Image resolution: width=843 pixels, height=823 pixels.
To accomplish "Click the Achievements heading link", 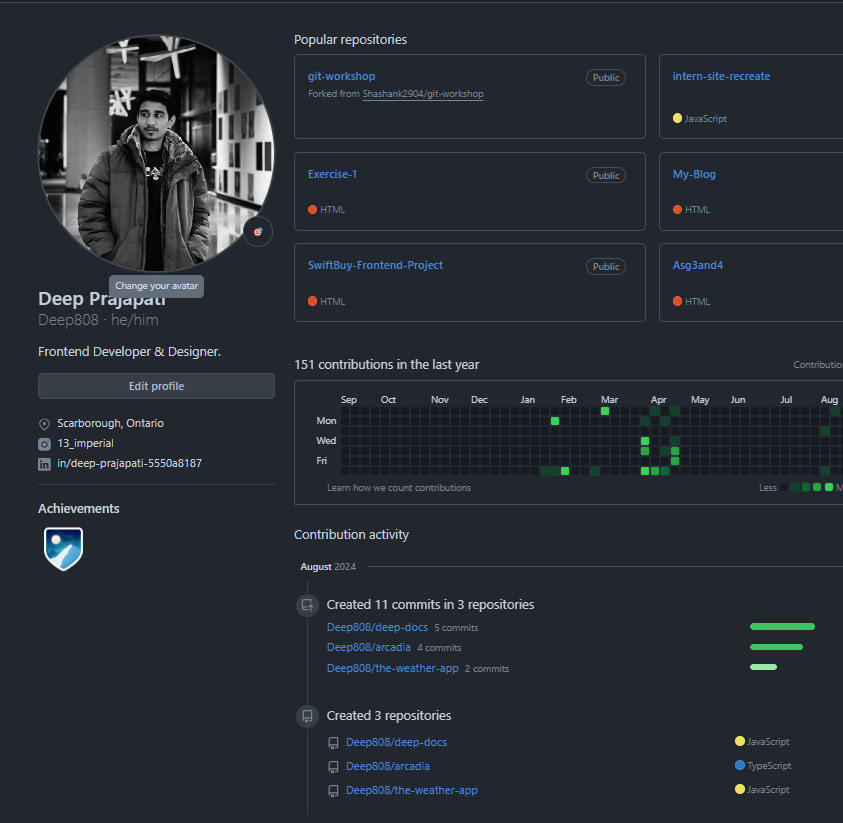I will [78, 509].
